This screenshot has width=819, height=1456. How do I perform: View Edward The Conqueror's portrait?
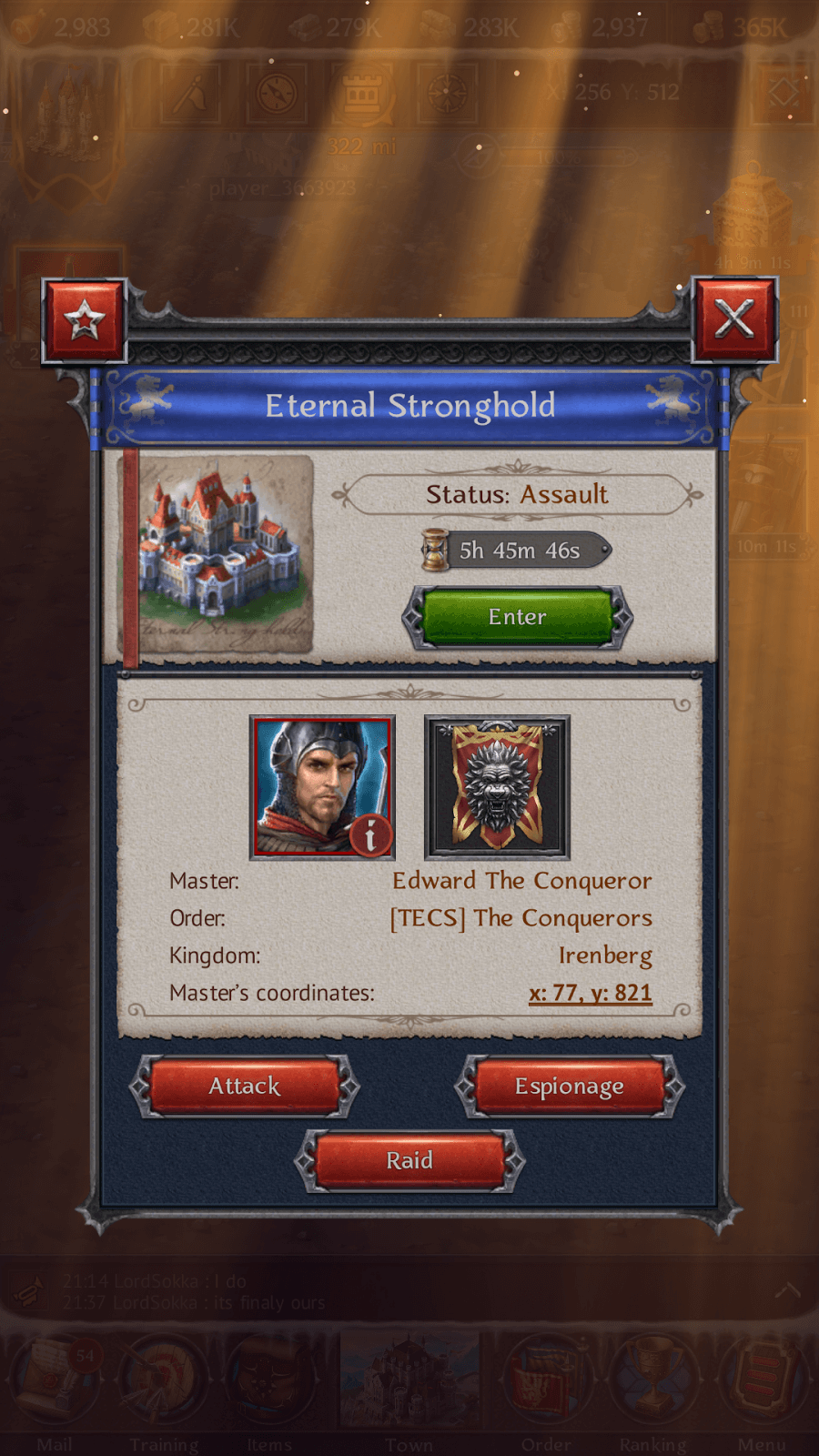(x=322, y=787)
